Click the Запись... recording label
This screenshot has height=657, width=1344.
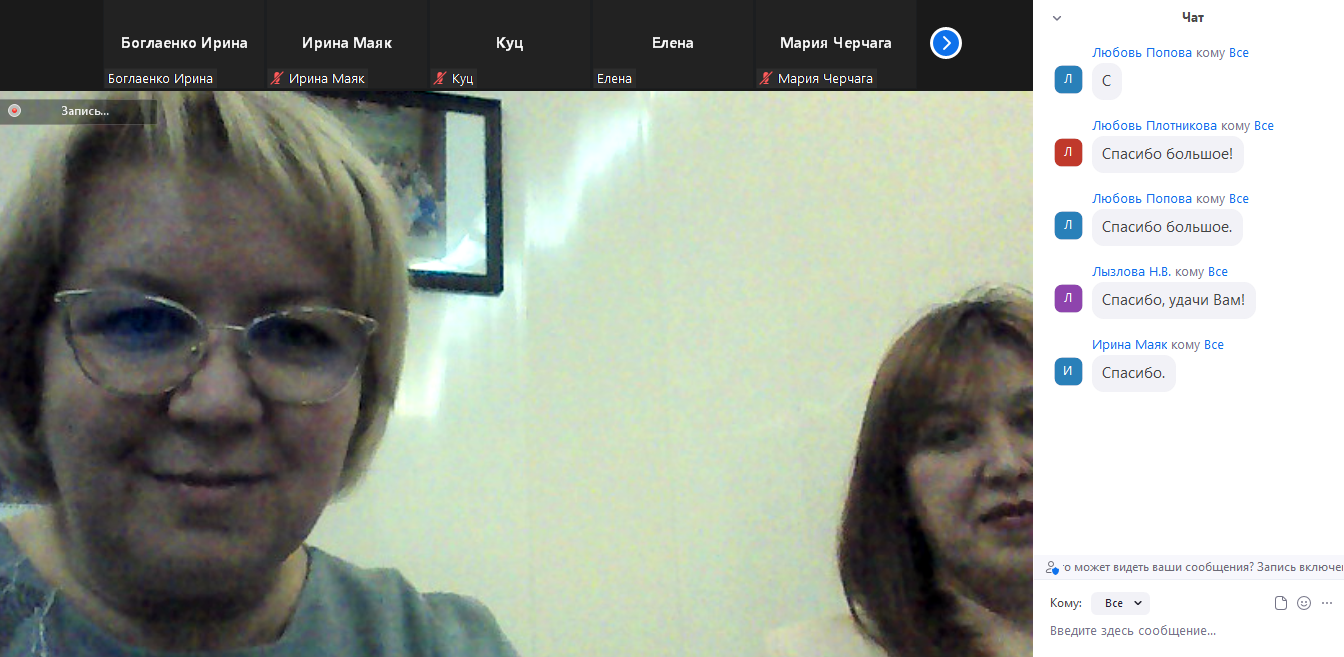pos(85,111)
